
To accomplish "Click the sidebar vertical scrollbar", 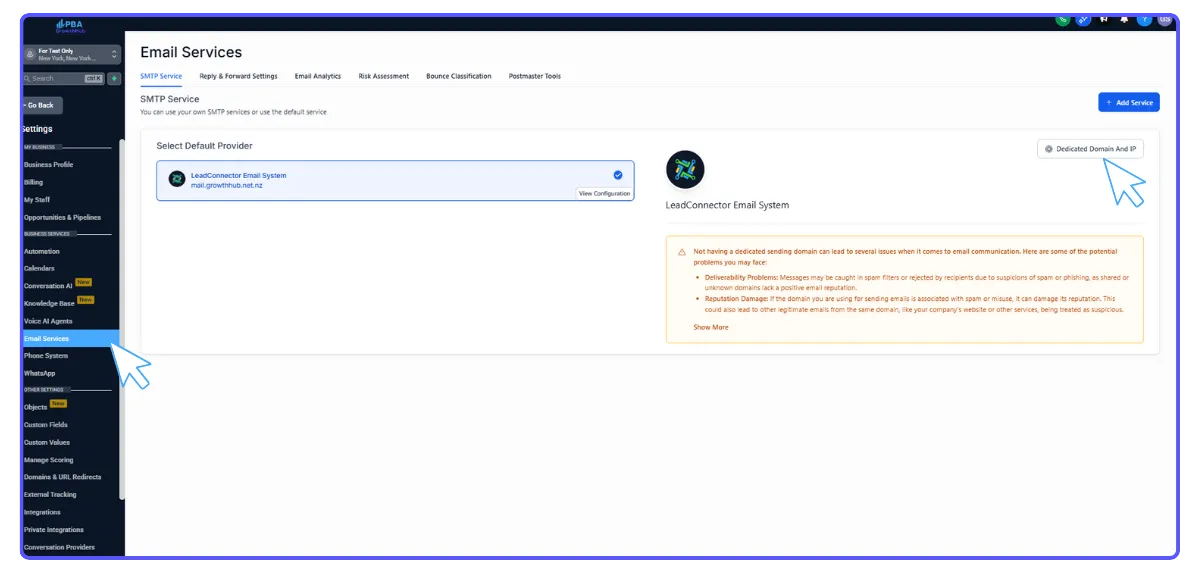I will tap(122, 320).
